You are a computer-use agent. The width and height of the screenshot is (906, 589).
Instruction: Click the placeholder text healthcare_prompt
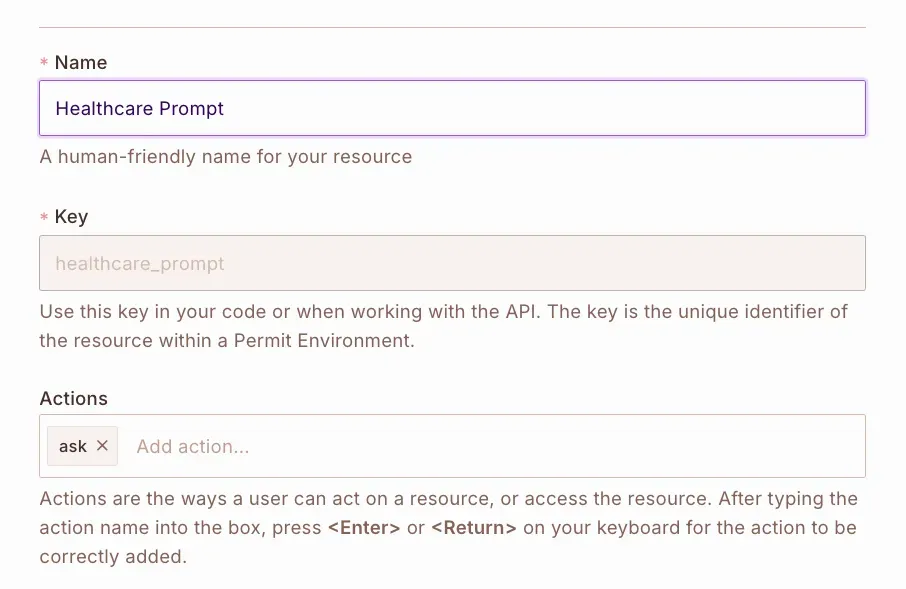[x=139, y=263]
